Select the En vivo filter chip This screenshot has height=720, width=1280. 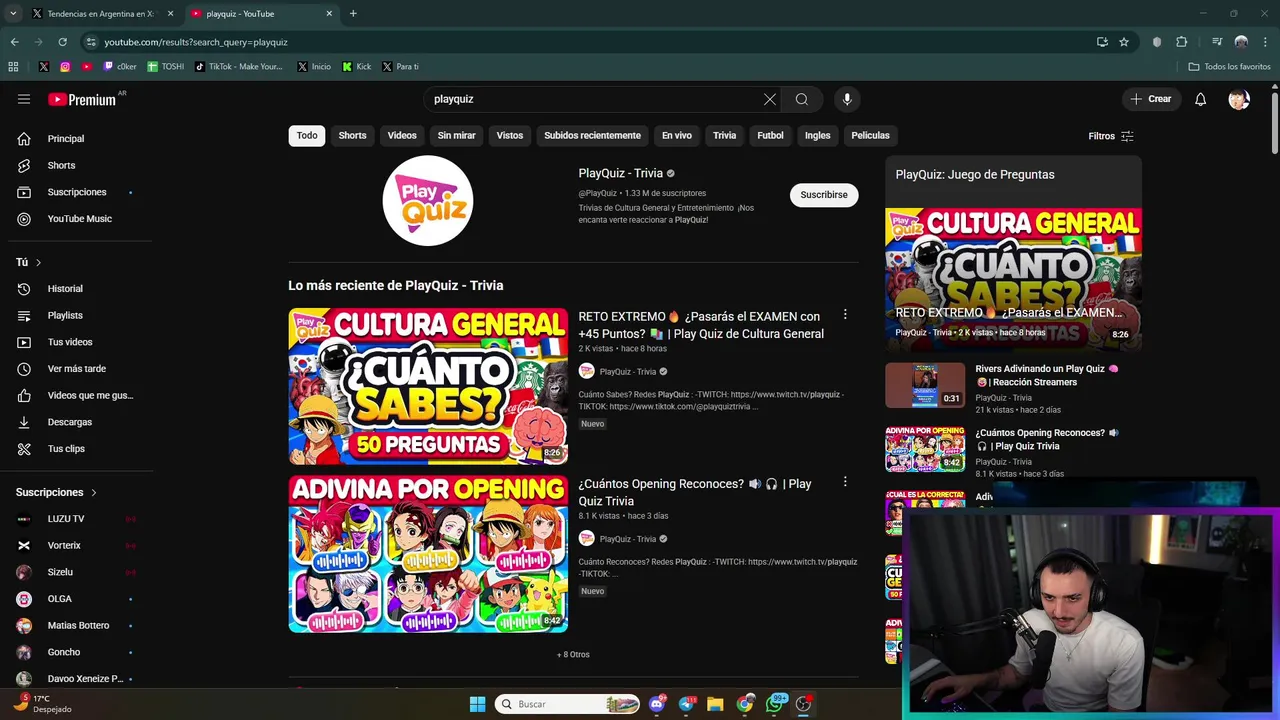[x=676, y=135]
